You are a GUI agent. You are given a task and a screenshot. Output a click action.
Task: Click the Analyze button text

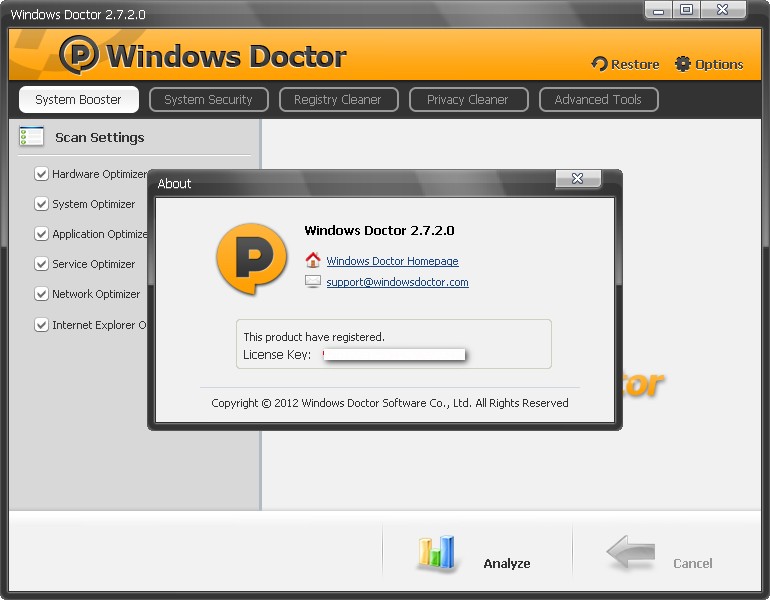point(507,563)
